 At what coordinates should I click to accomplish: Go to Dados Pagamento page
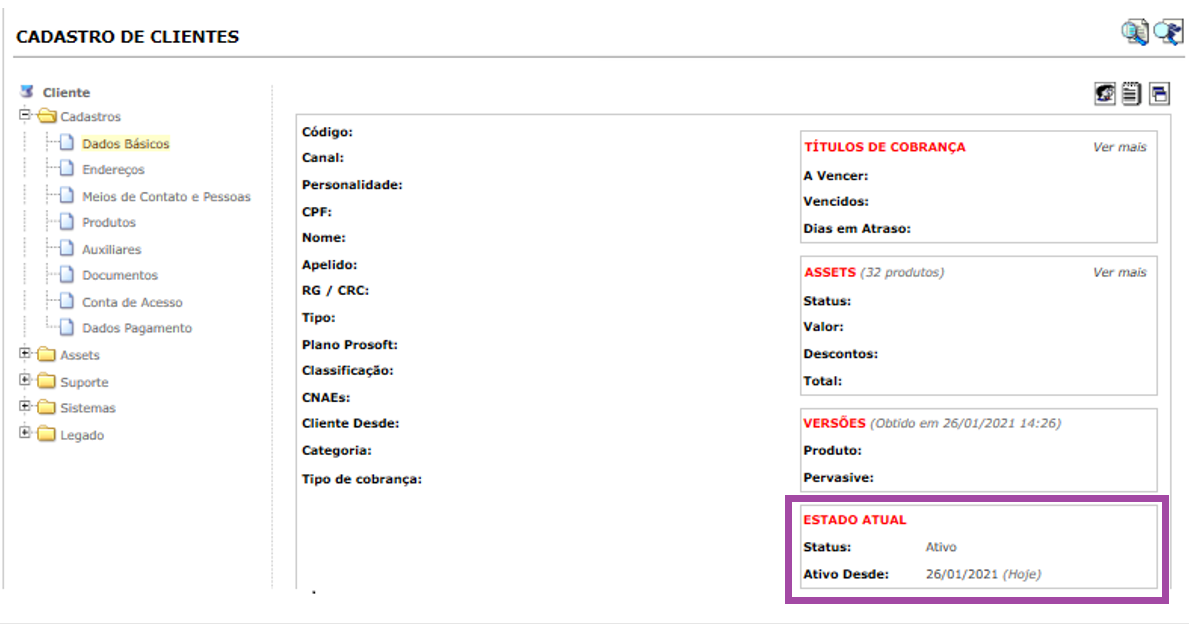pos(136,328)
